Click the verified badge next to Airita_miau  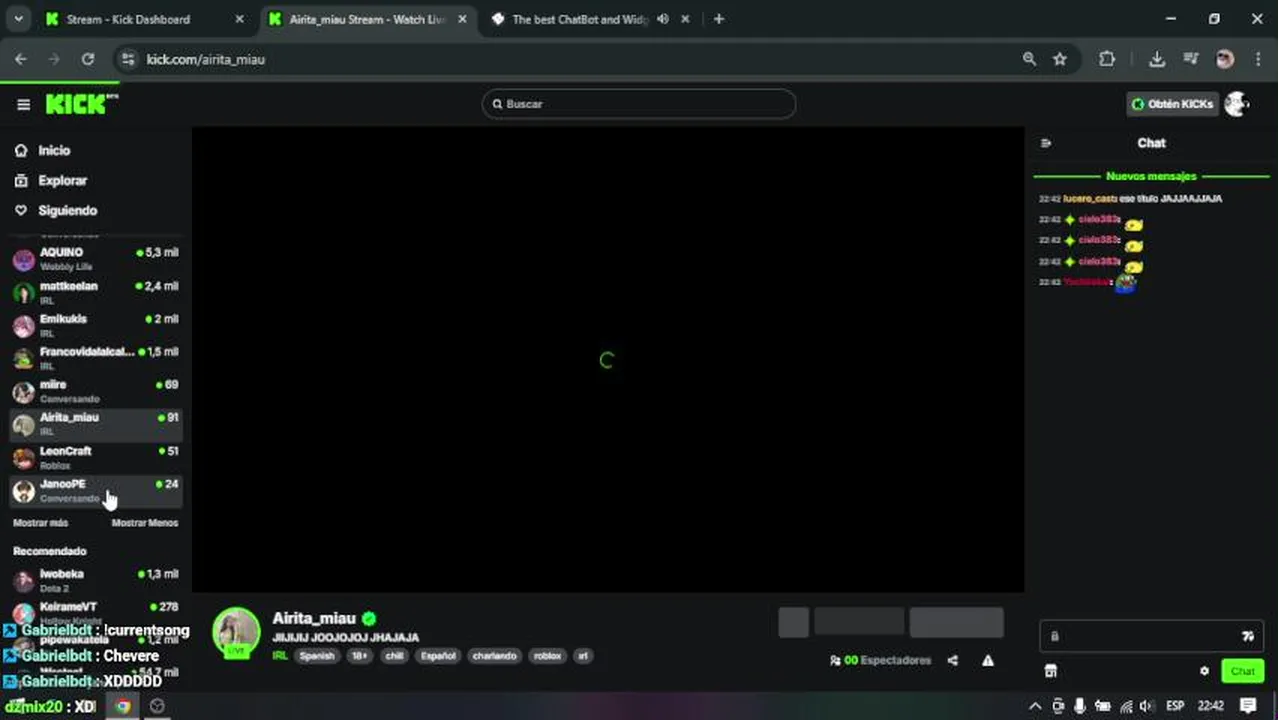click(x=369, y=618)
